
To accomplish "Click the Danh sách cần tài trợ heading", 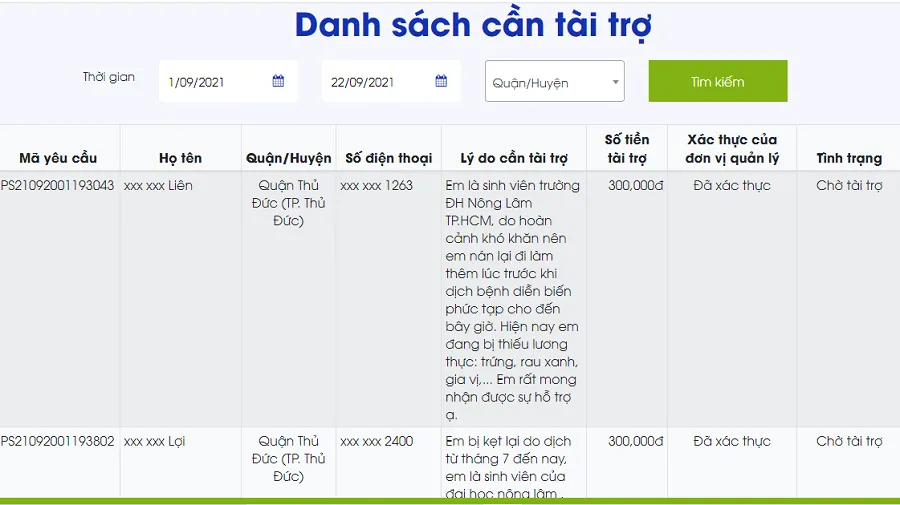I will coord(473,25).
